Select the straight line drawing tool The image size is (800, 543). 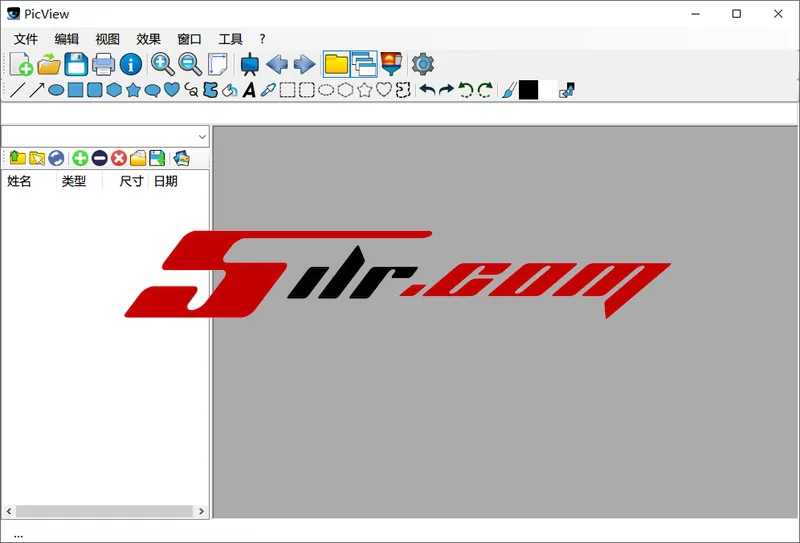[17, 90]
